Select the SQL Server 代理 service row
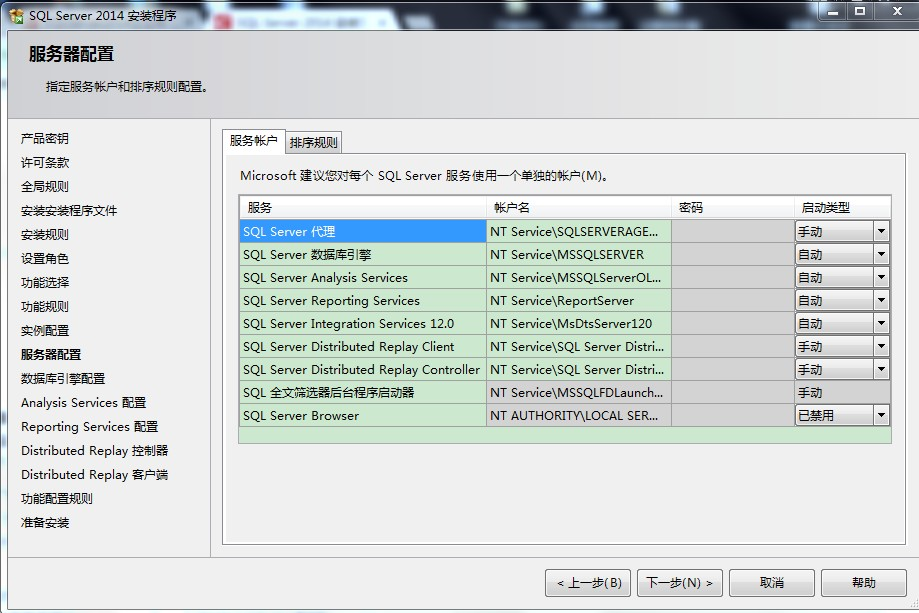The width and height of the screenshot is (919, 613). click(x=363, y=231)
